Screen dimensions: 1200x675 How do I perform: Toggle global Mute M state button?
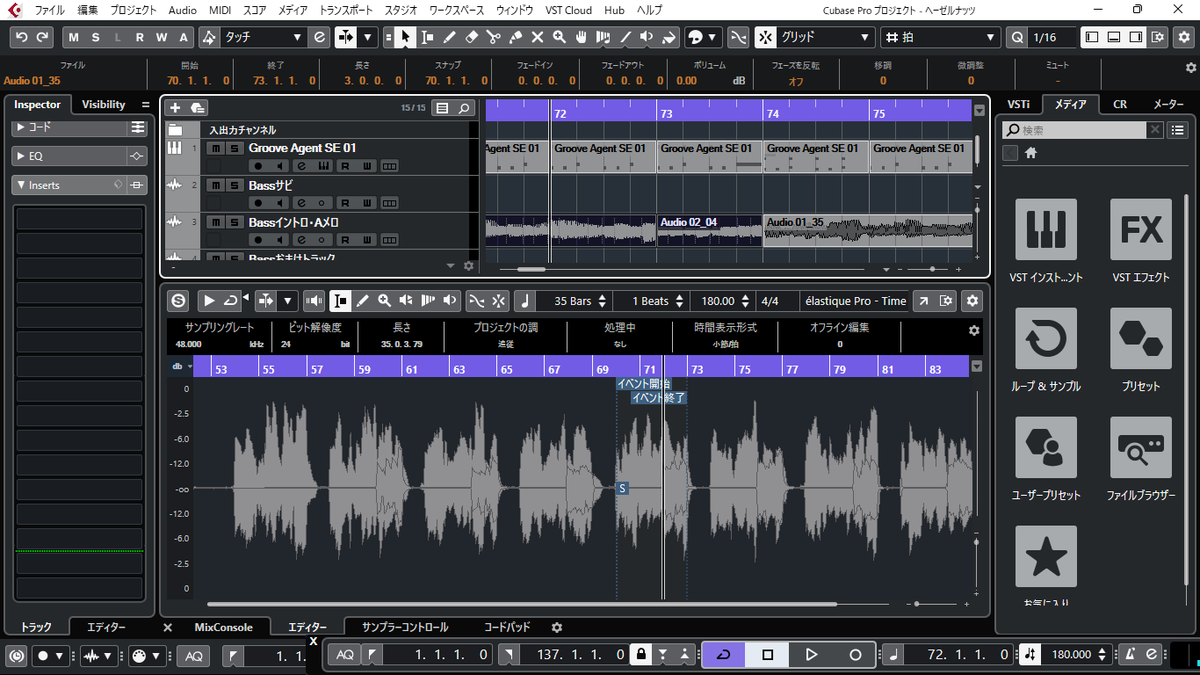[74, 37]
